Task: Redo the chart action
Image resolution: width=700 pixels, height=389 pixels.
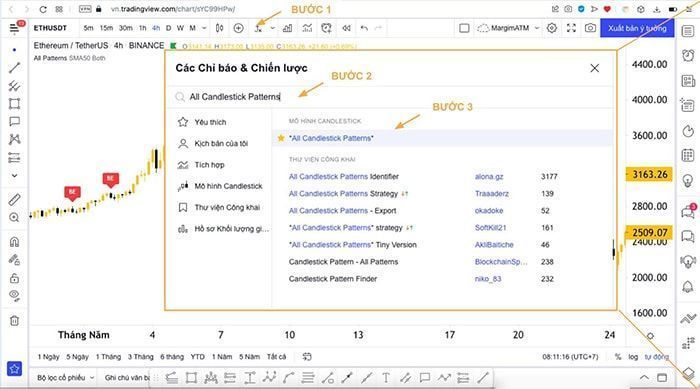Action: [378, 28]
